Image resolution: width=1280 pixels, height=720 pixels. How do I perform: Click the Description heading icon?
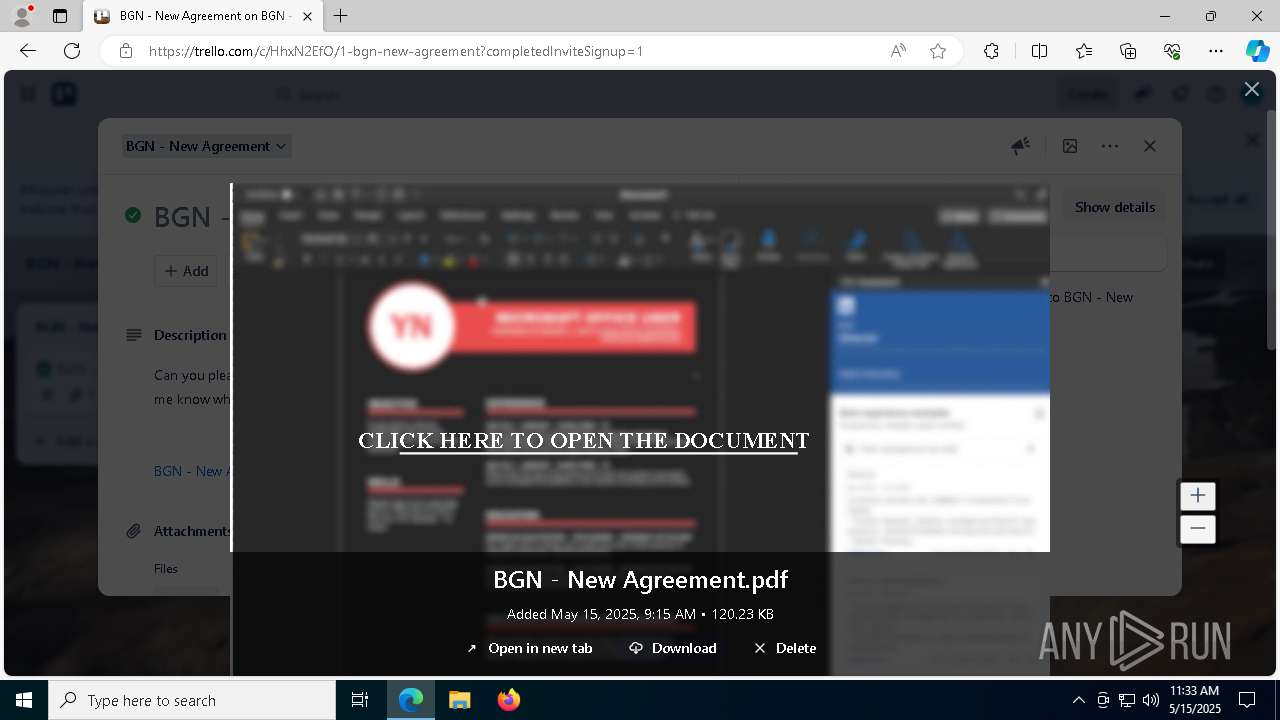(133, 335)
